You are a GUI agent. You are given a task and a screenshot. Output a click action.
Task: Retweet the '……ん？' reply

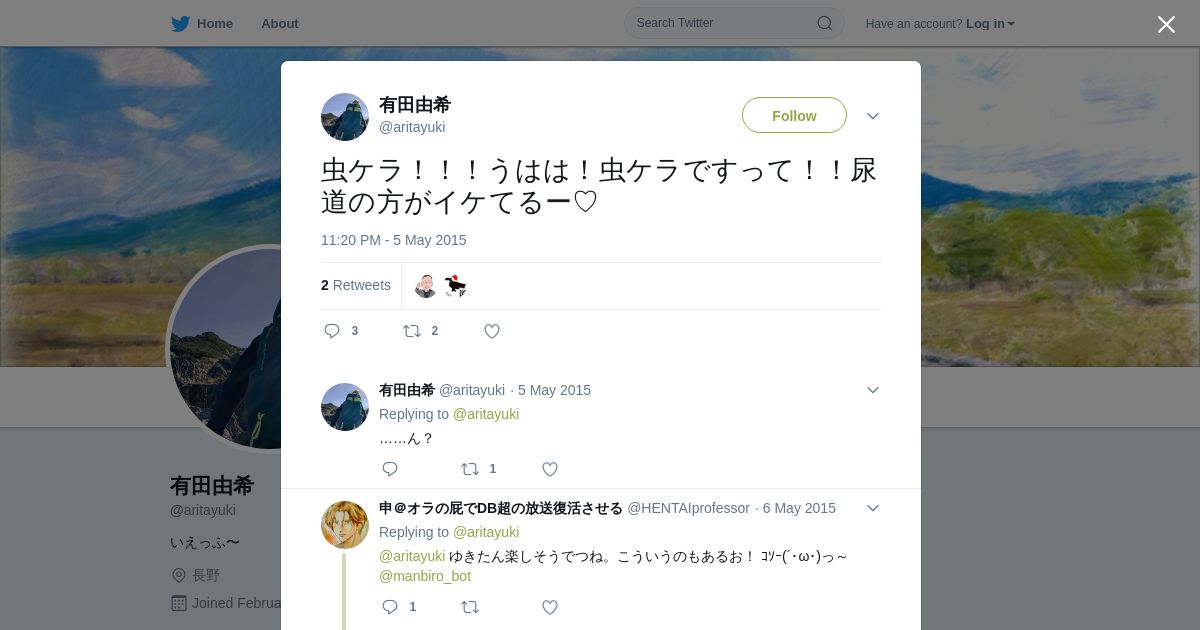tap(470, 469)
